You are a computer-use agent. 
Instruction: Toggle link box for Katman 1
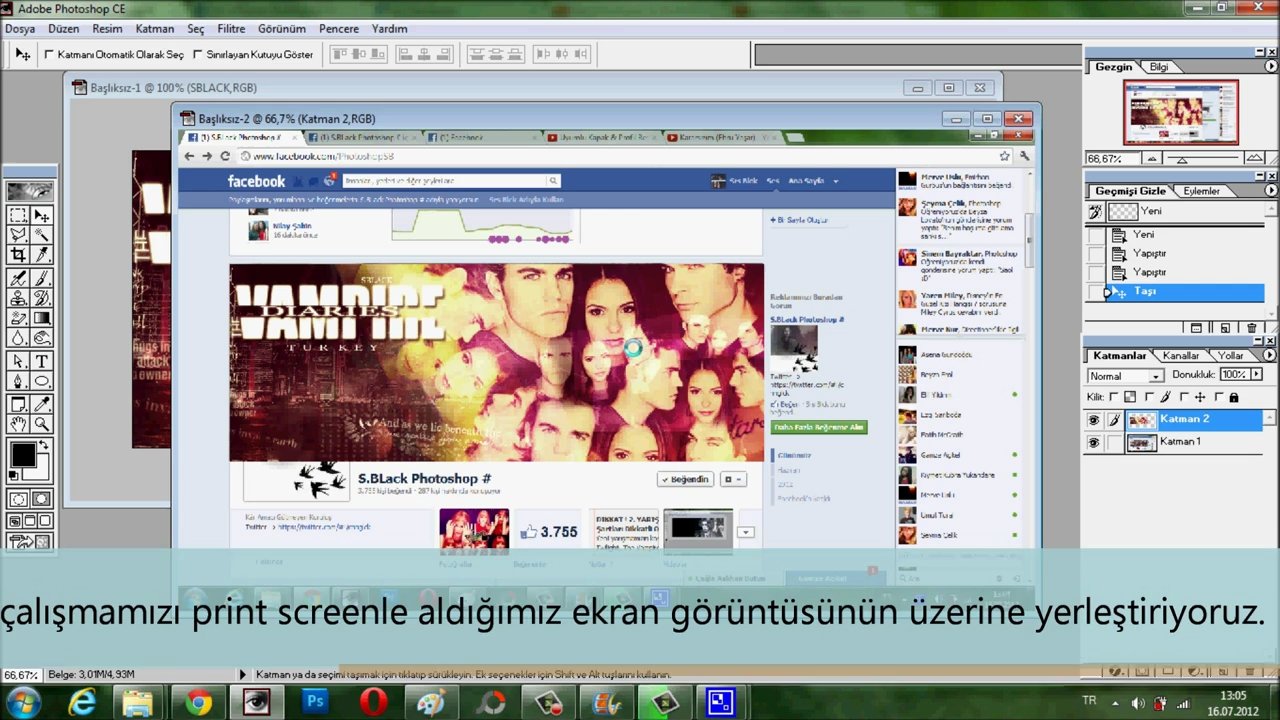(1113, 442)
